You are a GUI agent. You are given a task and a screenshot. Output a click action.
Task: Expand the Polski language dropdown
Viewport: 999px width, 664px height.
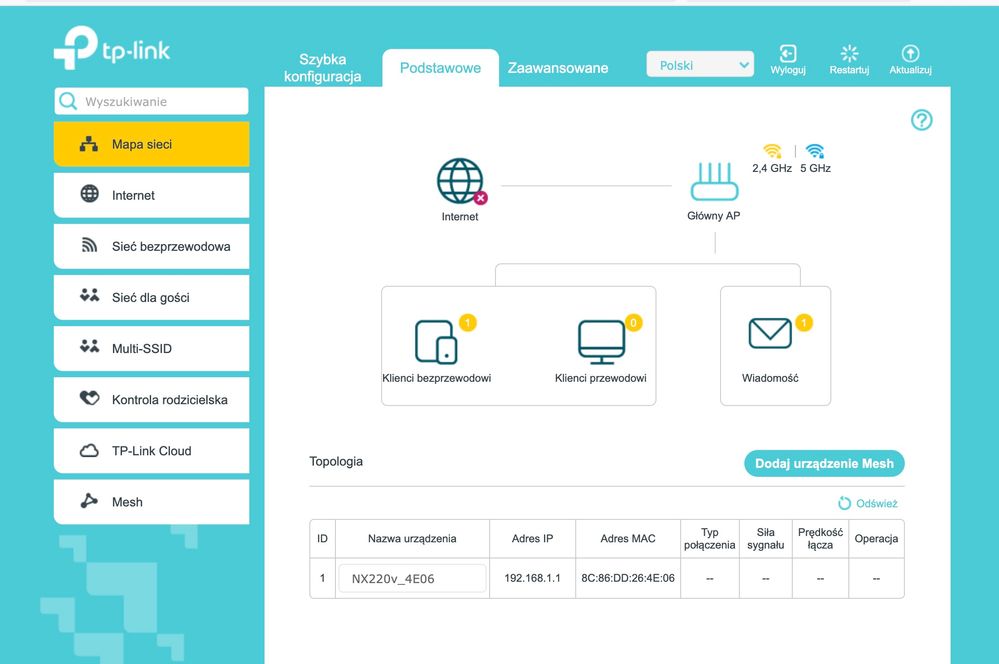(x=700, y=65)
